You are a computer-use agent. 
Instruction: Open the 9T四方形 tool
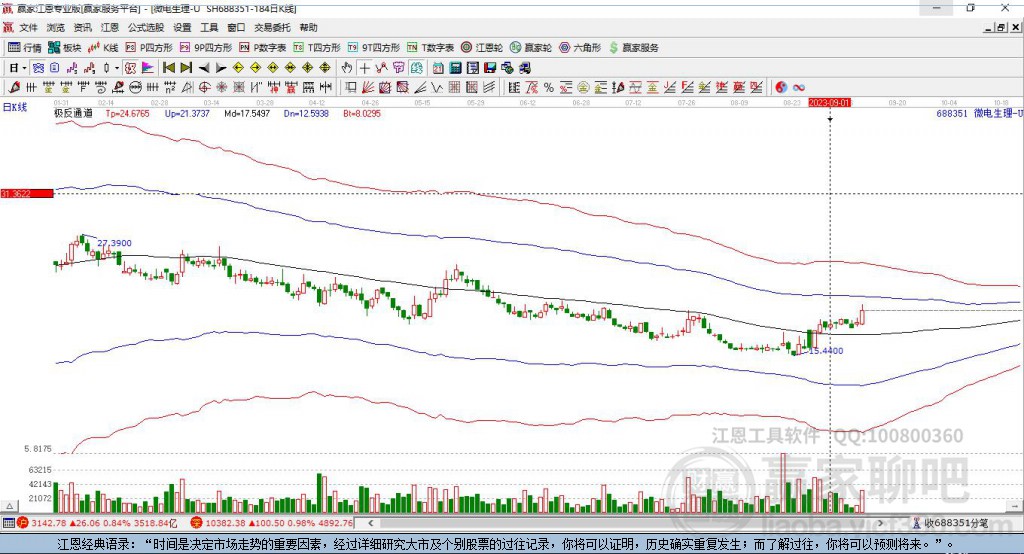374,48
